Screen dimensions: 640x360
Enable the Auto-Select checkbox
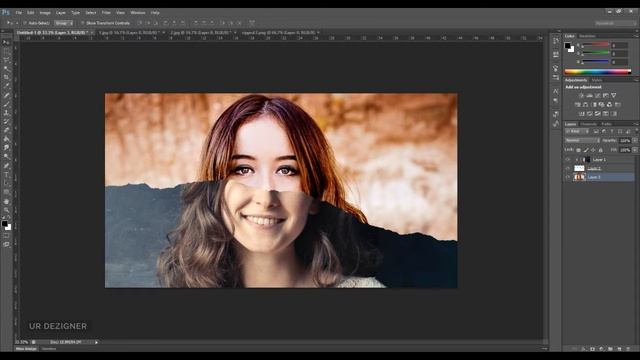[25, 23]
